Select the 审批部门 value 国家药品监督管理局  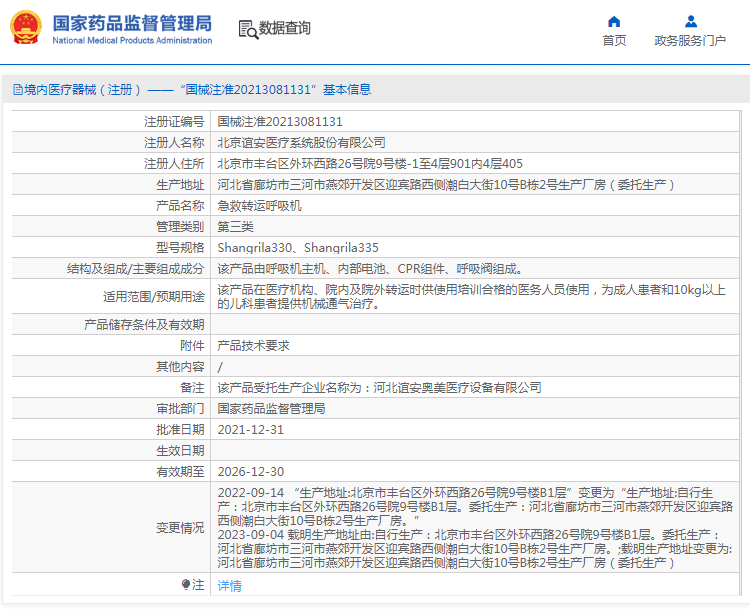pos(271,409)
